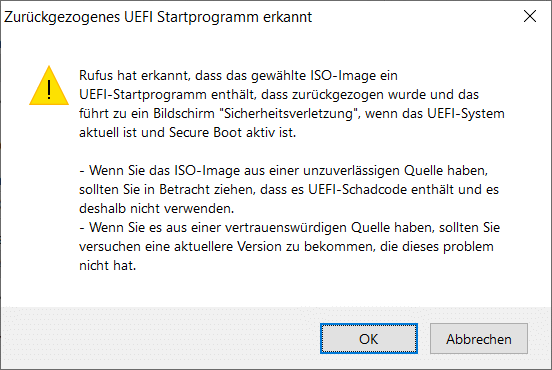Select the line starting "Rufus hat erkannt"

238,76
